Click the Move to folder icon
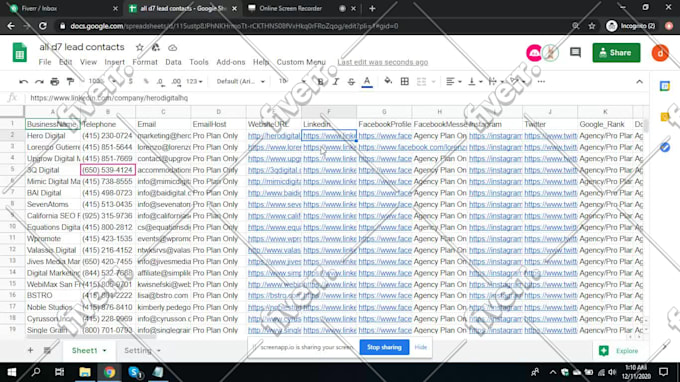Image resolution: width=680 pixels, height=382 pixels. point(156,47)
